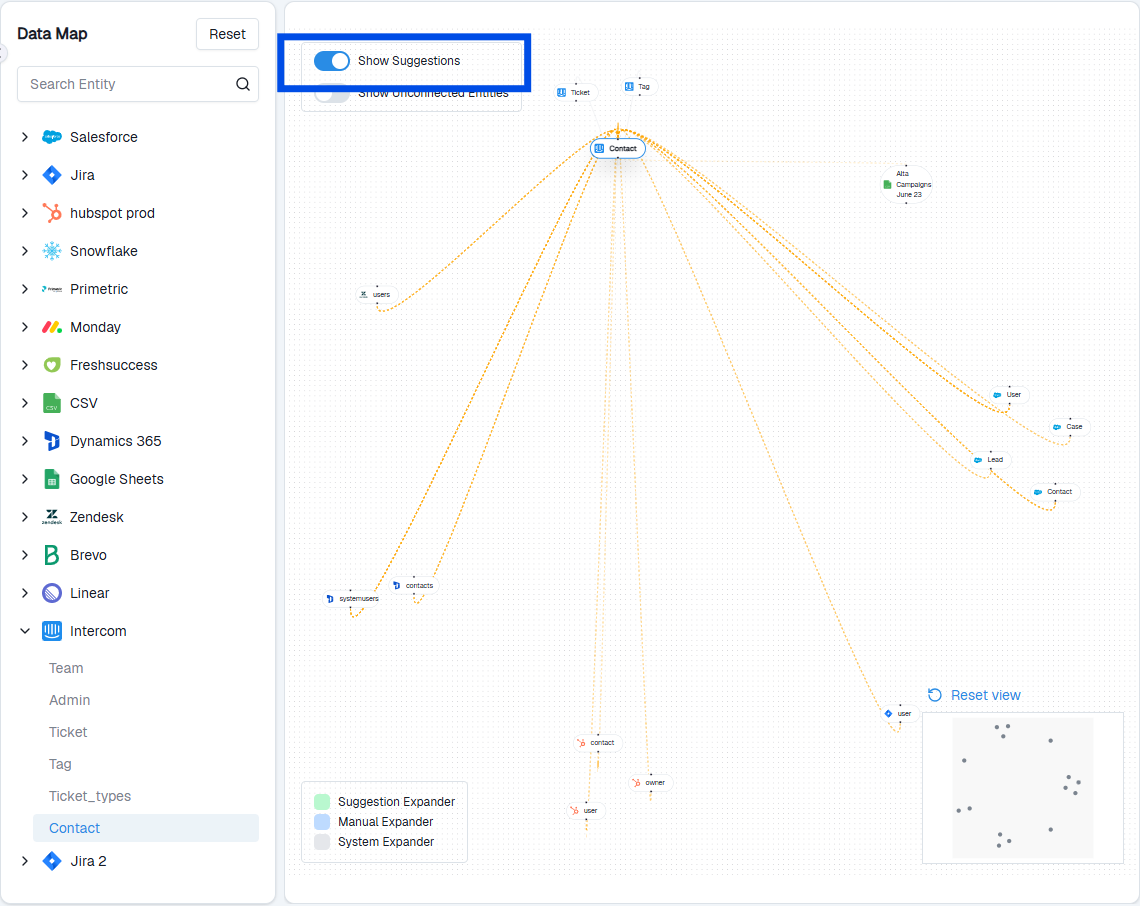Image resolution: width=1140 pixels, height=906 pixels.
Task: Click the Intercom logo icon
Action: pyautogui.click(x=52, y=631)
